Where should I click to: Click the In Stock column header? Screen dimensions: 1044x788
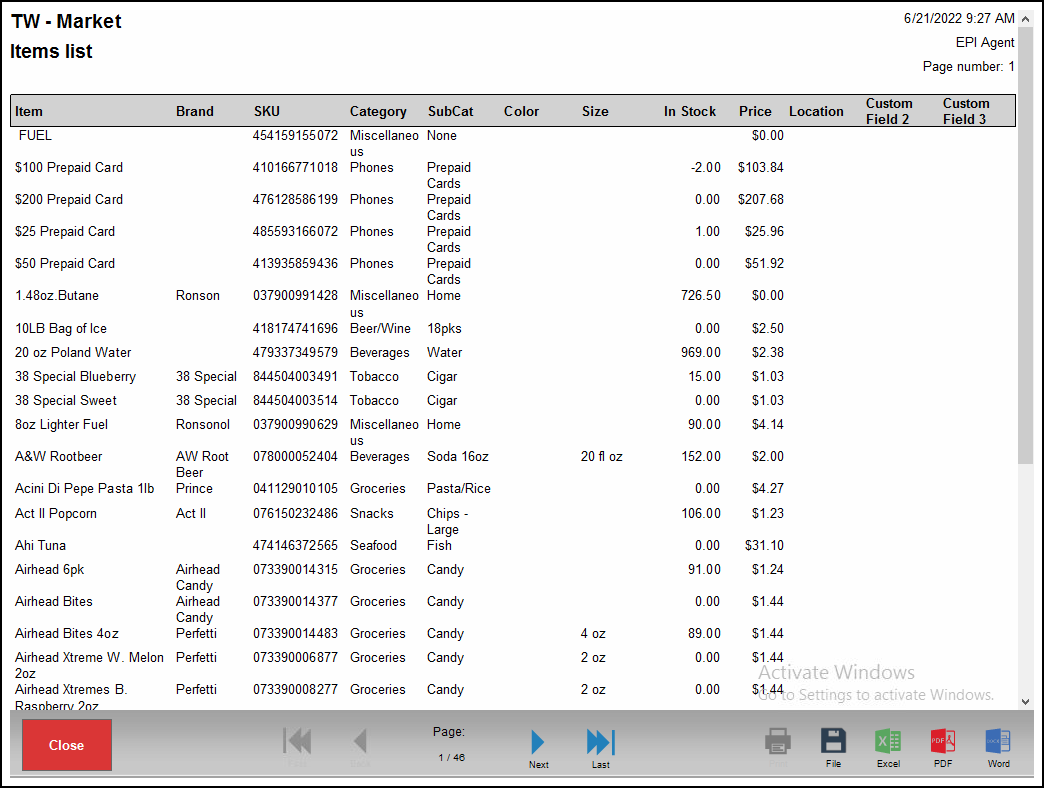[x=690, y=112]
